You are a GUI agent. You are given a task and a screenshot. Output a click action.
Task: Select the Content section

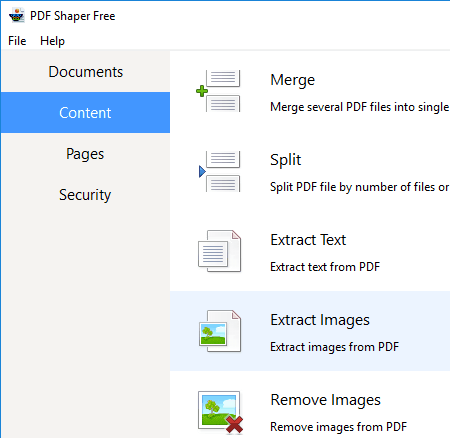[x=86, y=113]
